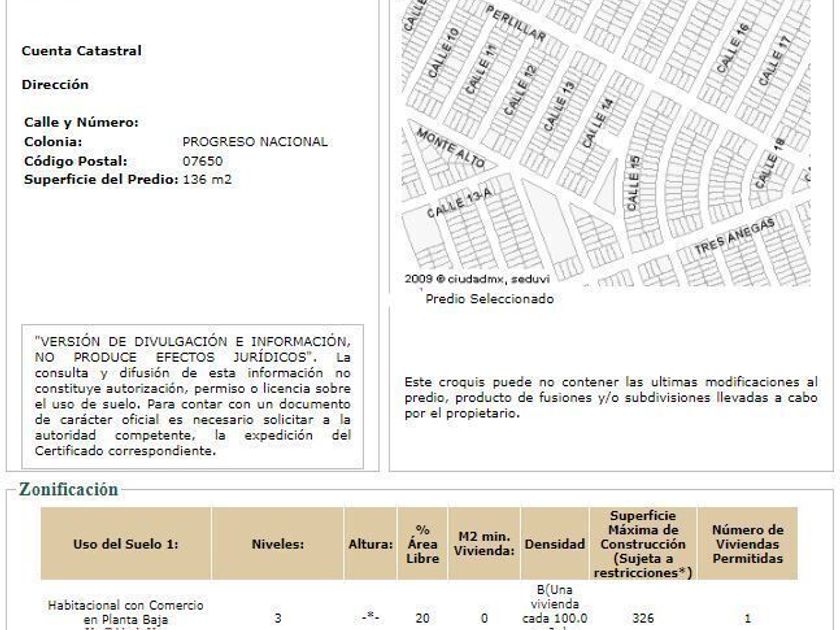Select the PROGRESO NACIONAL colonia value

pos(255,142)
